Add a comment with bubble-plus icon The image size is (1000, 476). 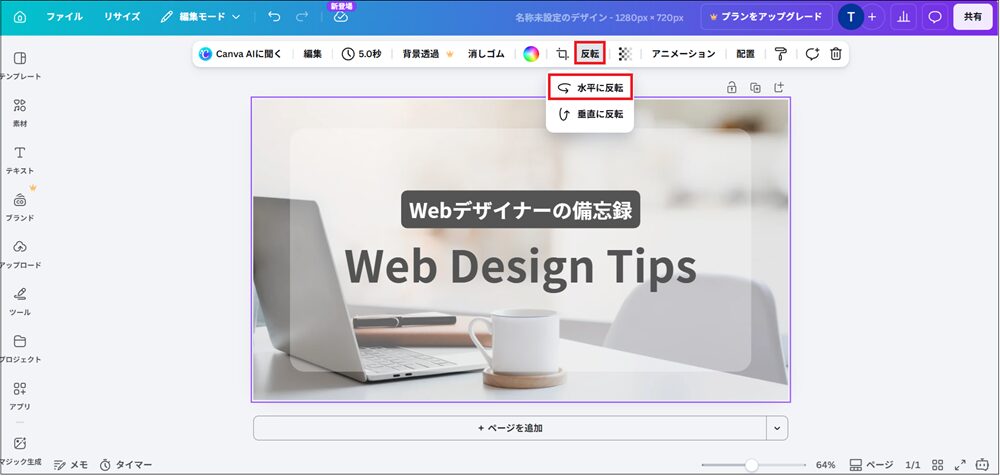(812, 54)
